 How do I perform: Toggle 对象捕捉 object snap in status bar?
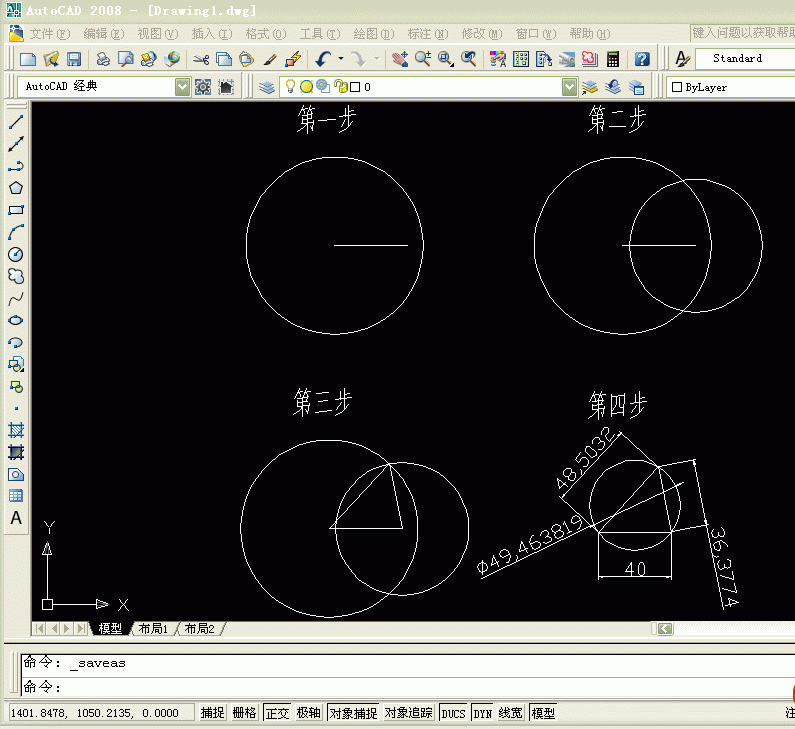353,713
